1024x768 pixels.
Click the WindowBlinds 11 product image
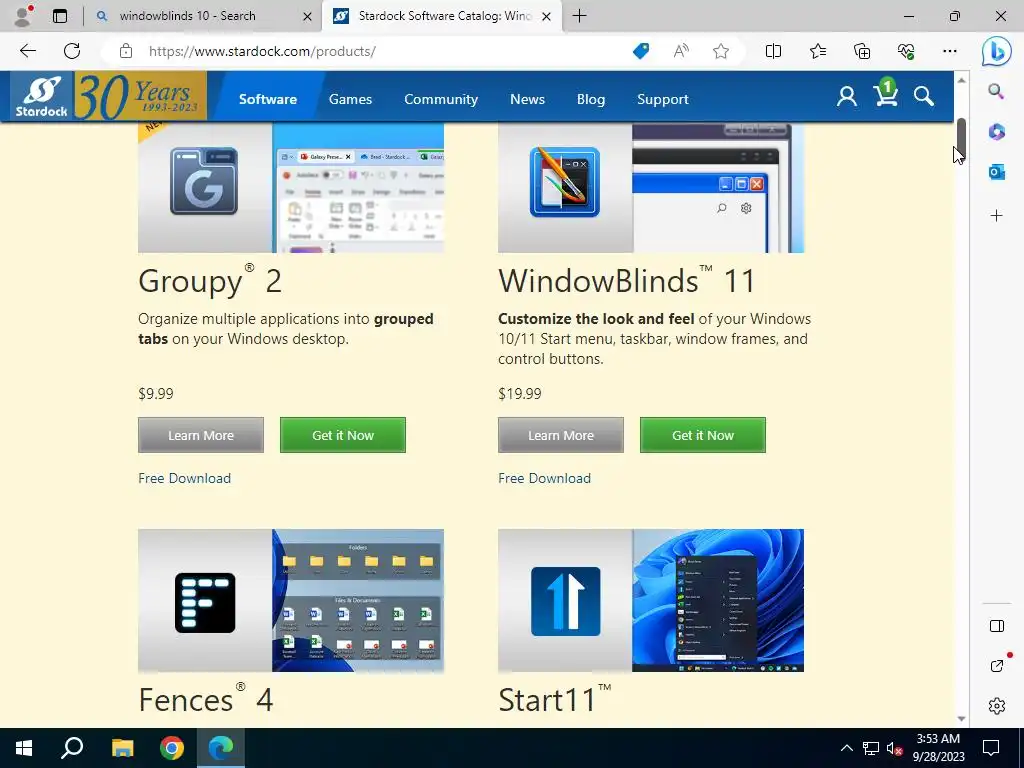[650, 188]
